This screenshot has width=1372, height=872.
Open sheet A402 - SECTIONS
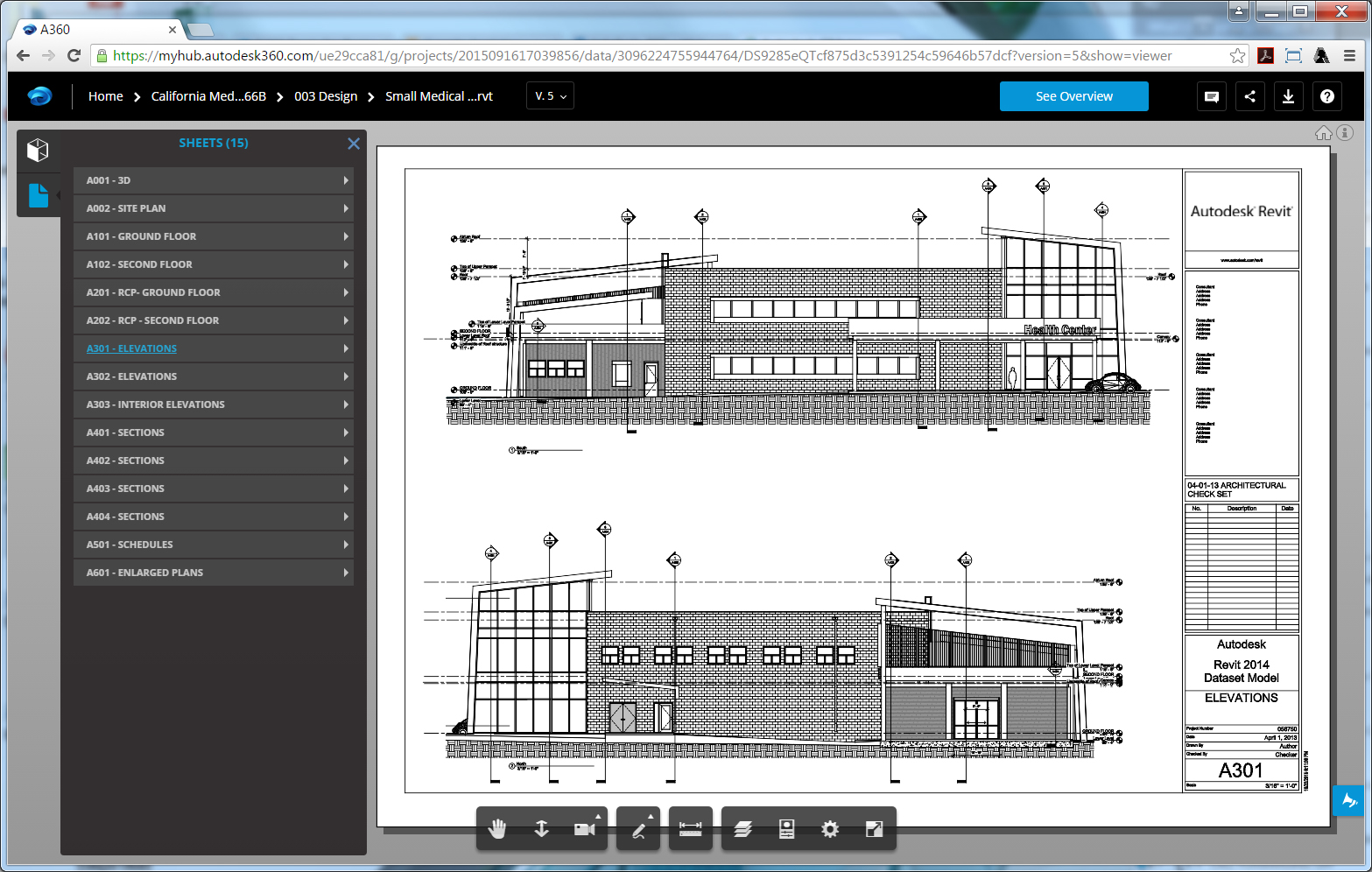[x=214, y=461]
